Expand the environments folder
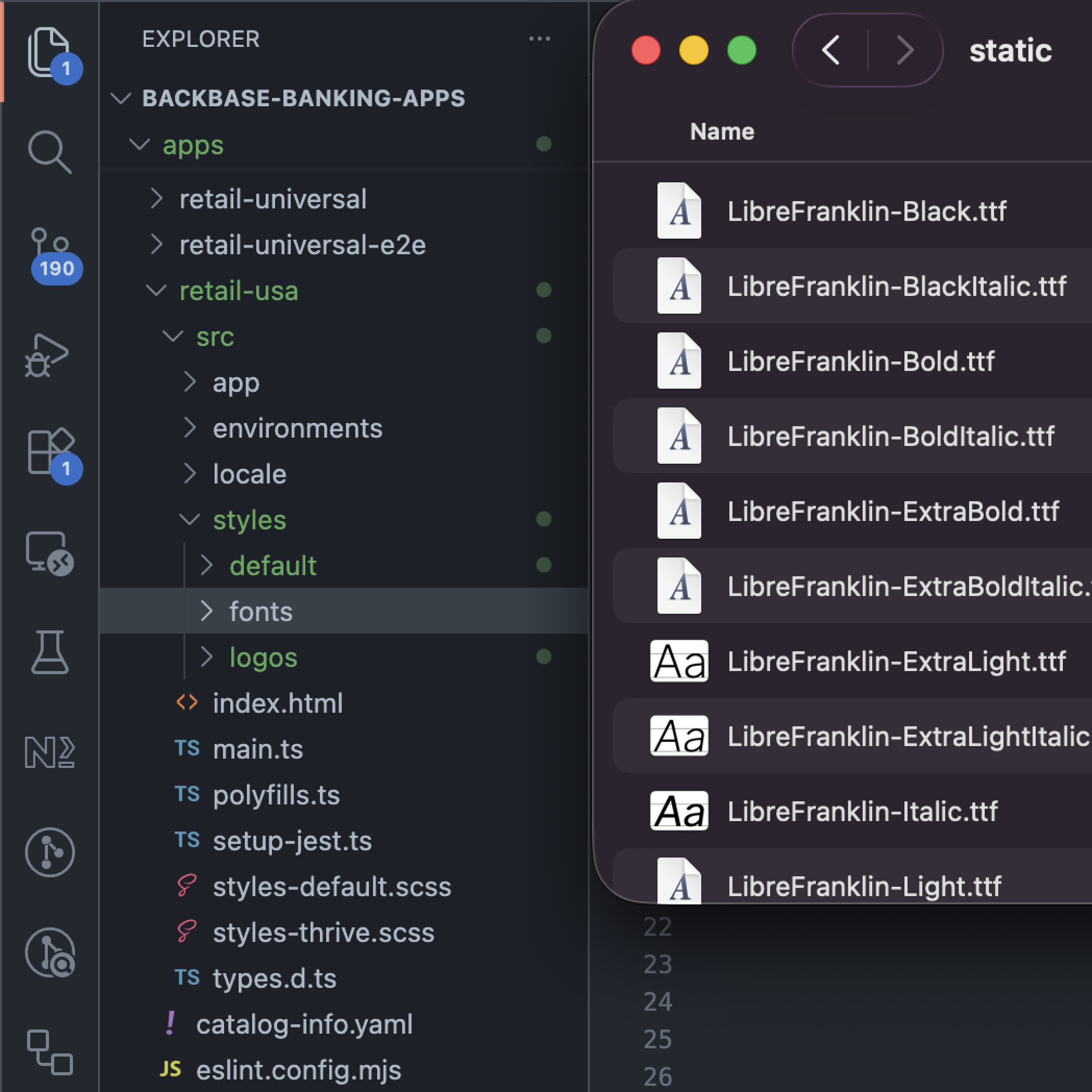The height and width of the screenshot is (1092, 1092). 191,428
